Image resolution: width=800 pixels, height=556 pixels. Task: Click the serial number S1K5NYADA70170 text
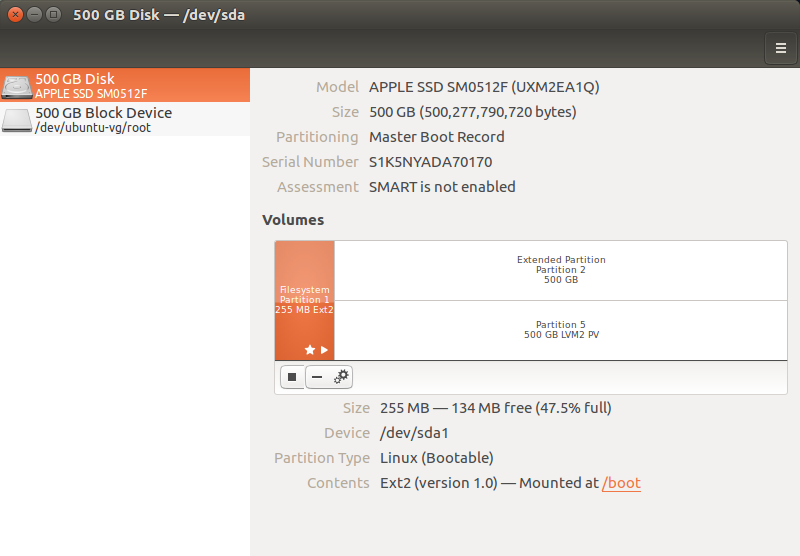(430, 162)
